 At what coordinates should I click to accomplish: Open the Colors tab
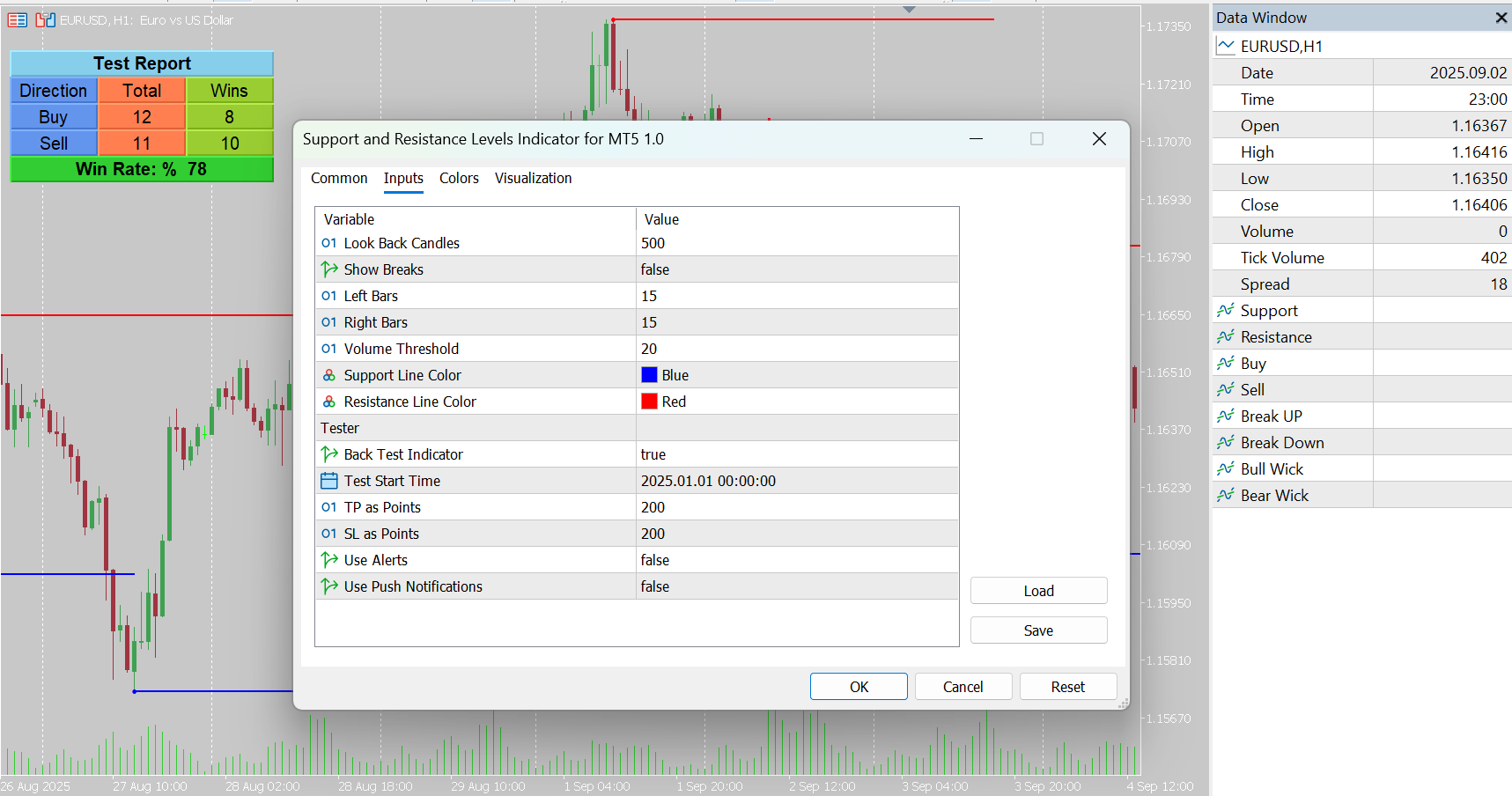pyautogui.click(x=459, y=178)
